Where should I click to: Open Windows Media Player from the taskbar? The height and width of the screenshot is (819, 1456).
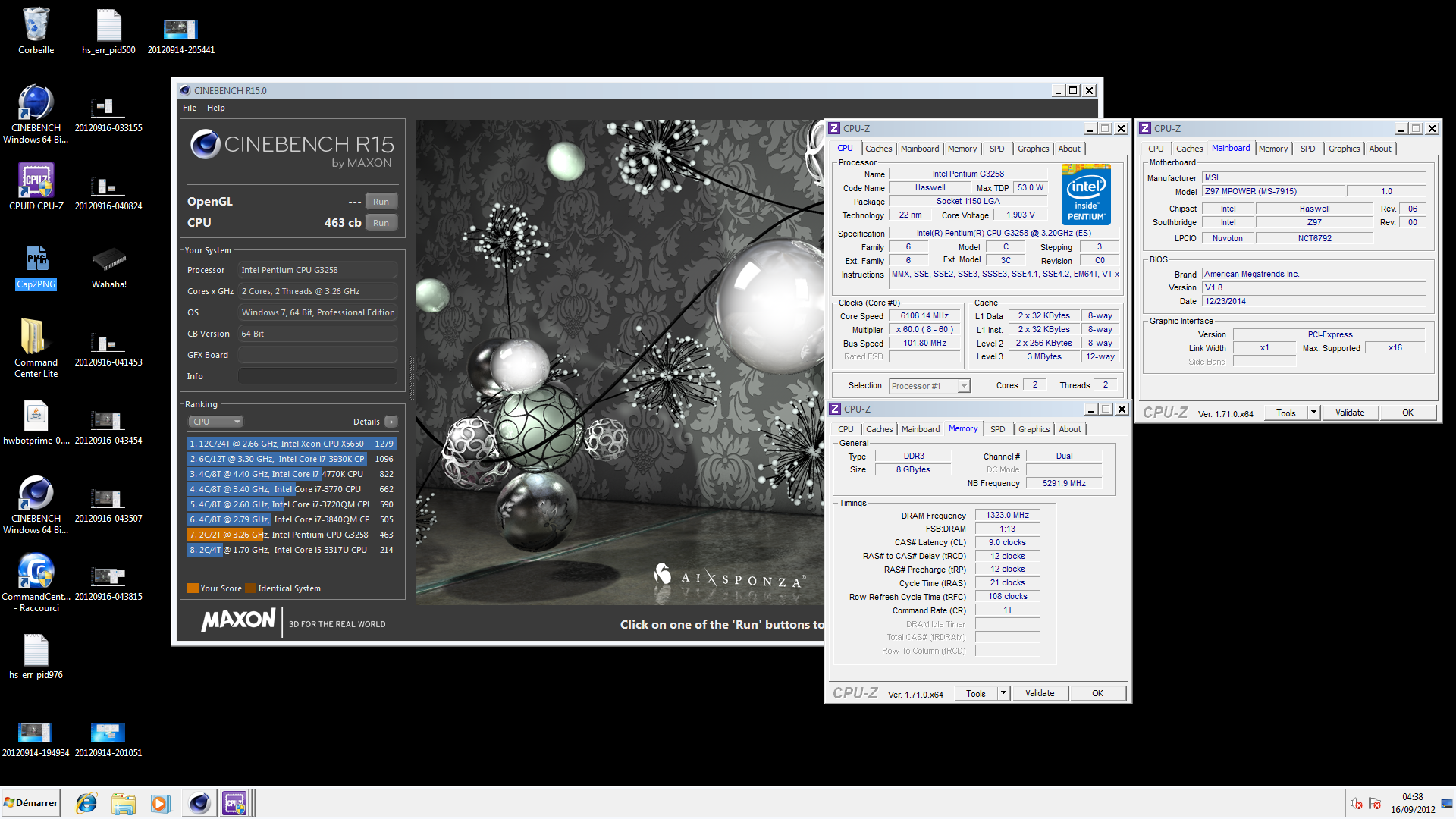point(160,803)
